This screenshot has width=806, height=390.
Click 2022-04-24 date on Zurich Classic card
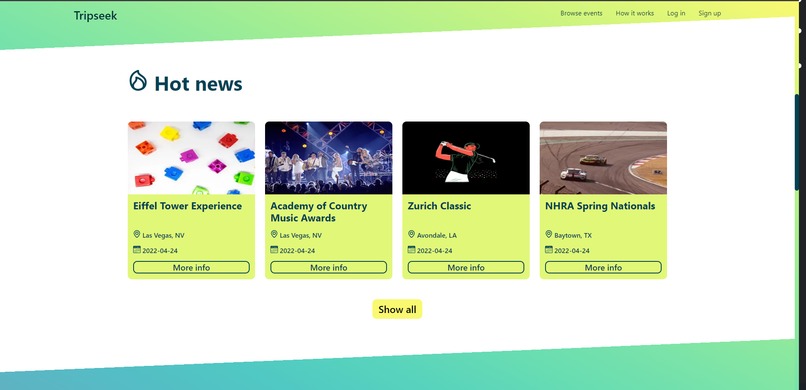tap(434, 251)
